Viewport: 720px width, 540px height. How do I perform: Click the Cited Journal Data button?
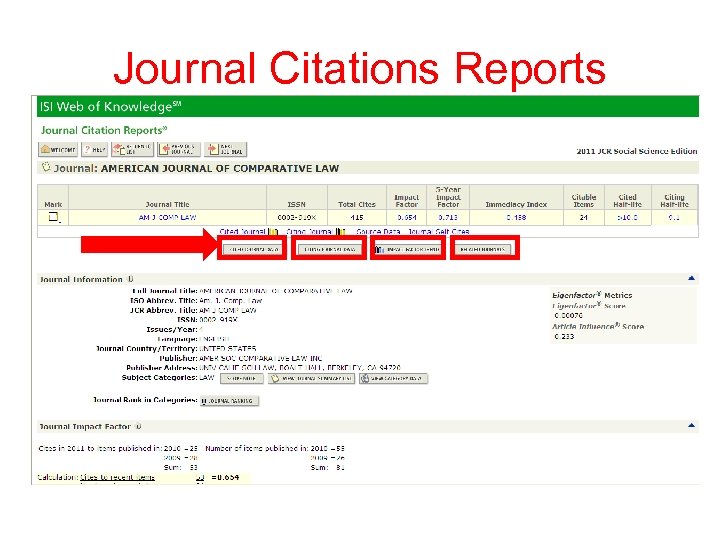(253, 249)
